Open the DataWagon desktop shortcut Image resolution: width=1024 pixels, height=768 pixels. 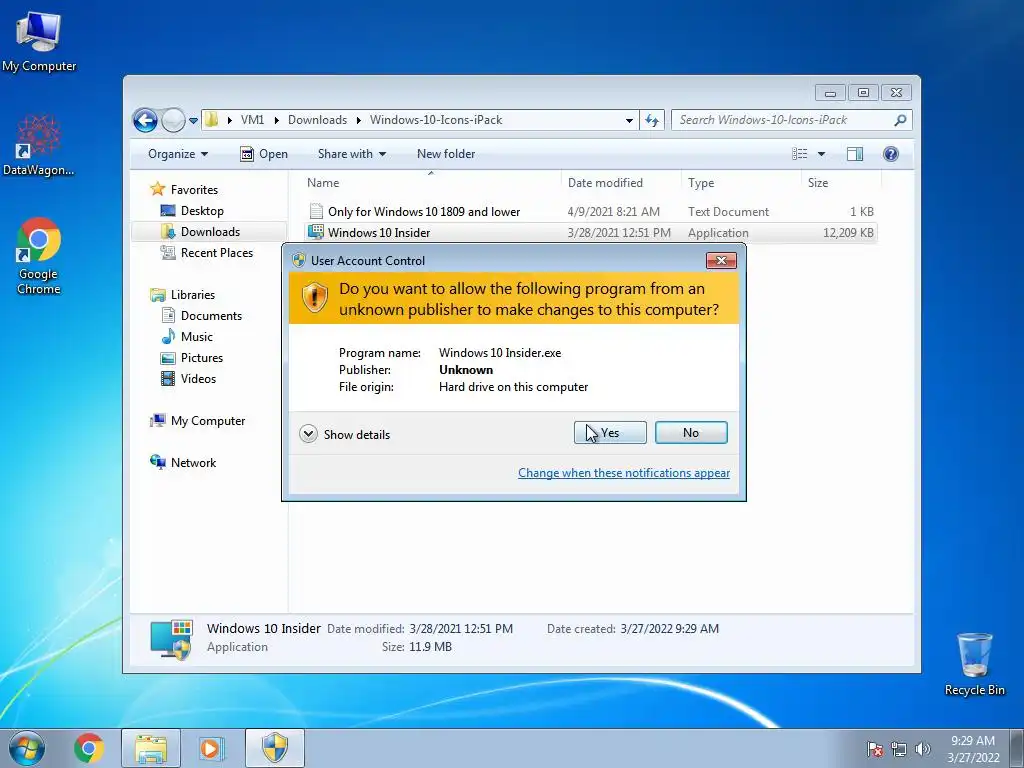[39, 145]
